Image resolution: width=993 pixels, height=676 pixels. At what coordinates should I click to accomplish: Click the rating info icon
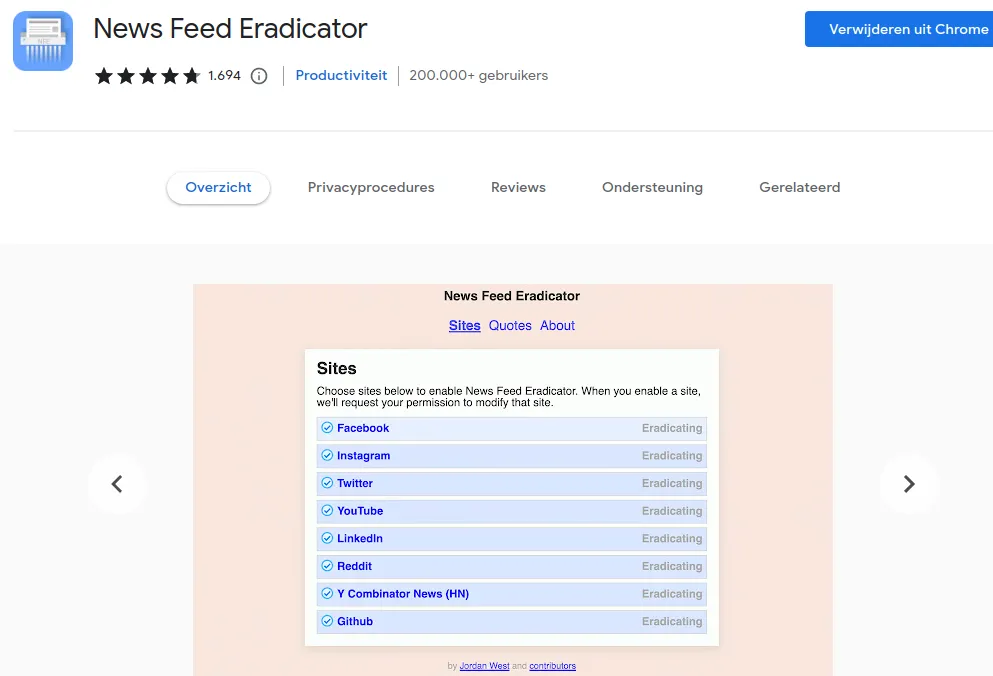(x=259, y=76)
